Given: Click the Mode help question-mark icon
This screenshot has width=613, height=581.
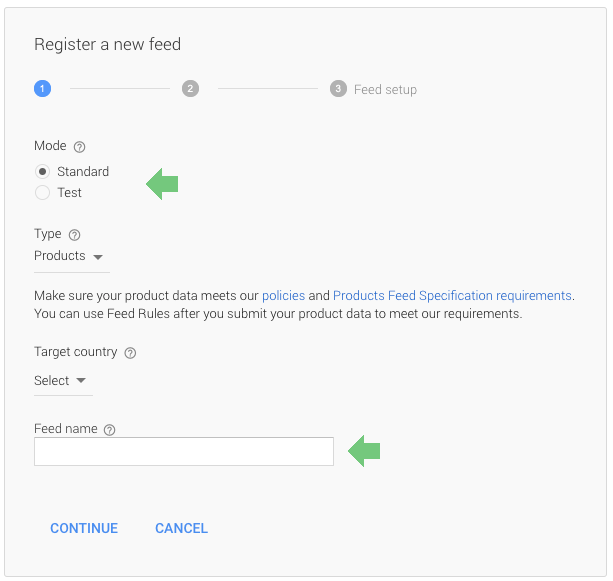Looking at the screenshot, I should 80,147.
